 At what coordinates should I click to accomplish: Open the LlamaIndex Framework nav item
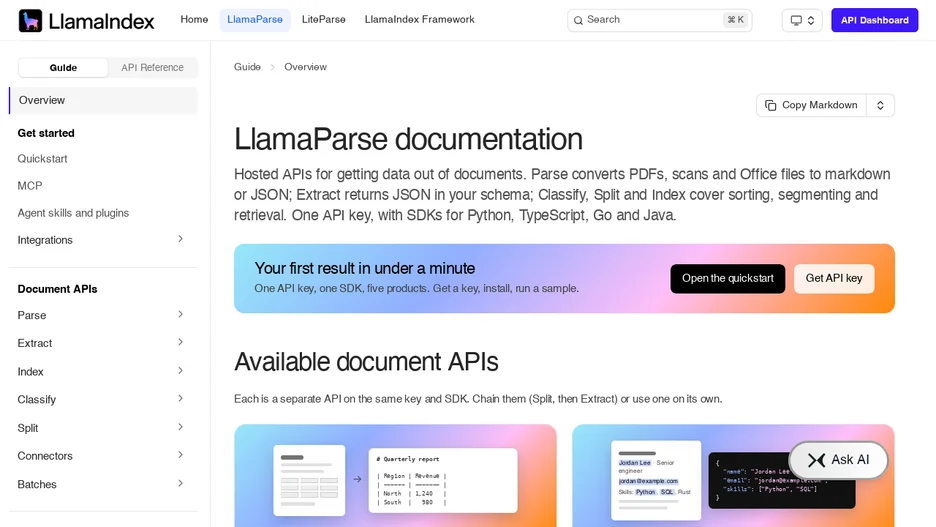(420, 20)
